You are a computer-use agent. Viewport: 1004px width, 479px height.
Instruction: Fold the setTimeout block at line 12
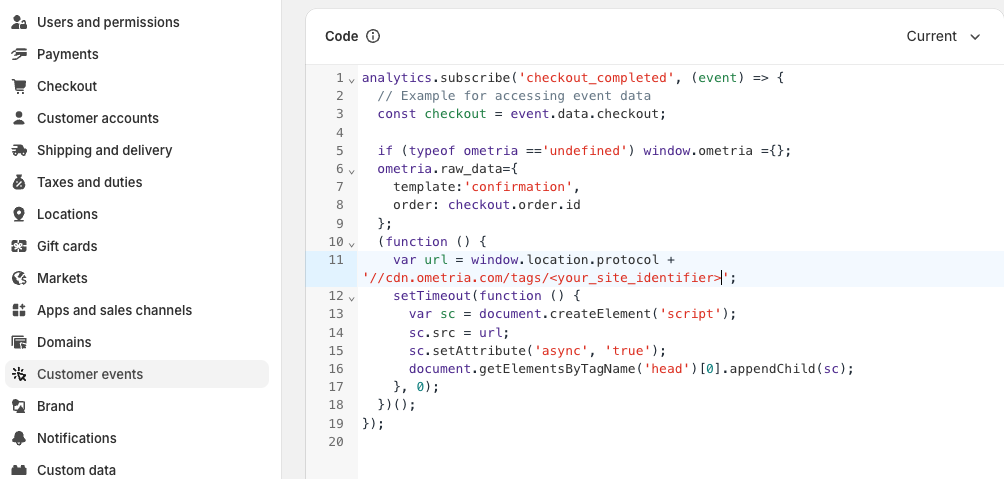pos(351,297)
